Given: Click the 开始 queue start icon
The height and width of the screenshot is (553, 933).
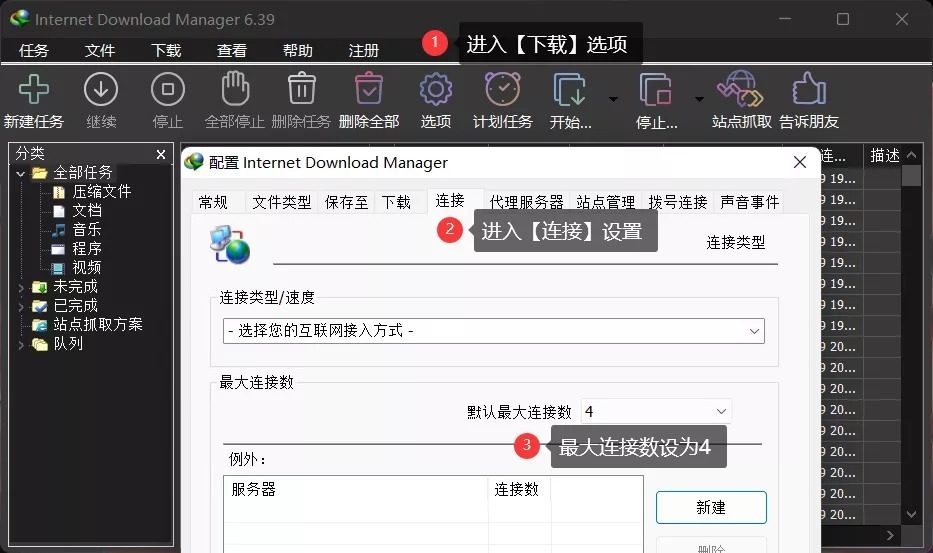Looking at the screenshot, I should point(570,90).
